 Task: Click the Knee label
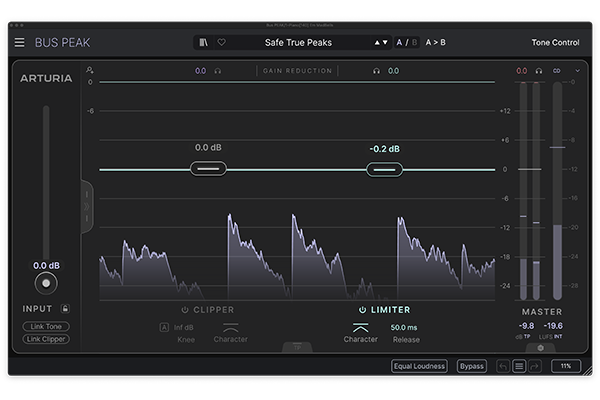[186, 340]
